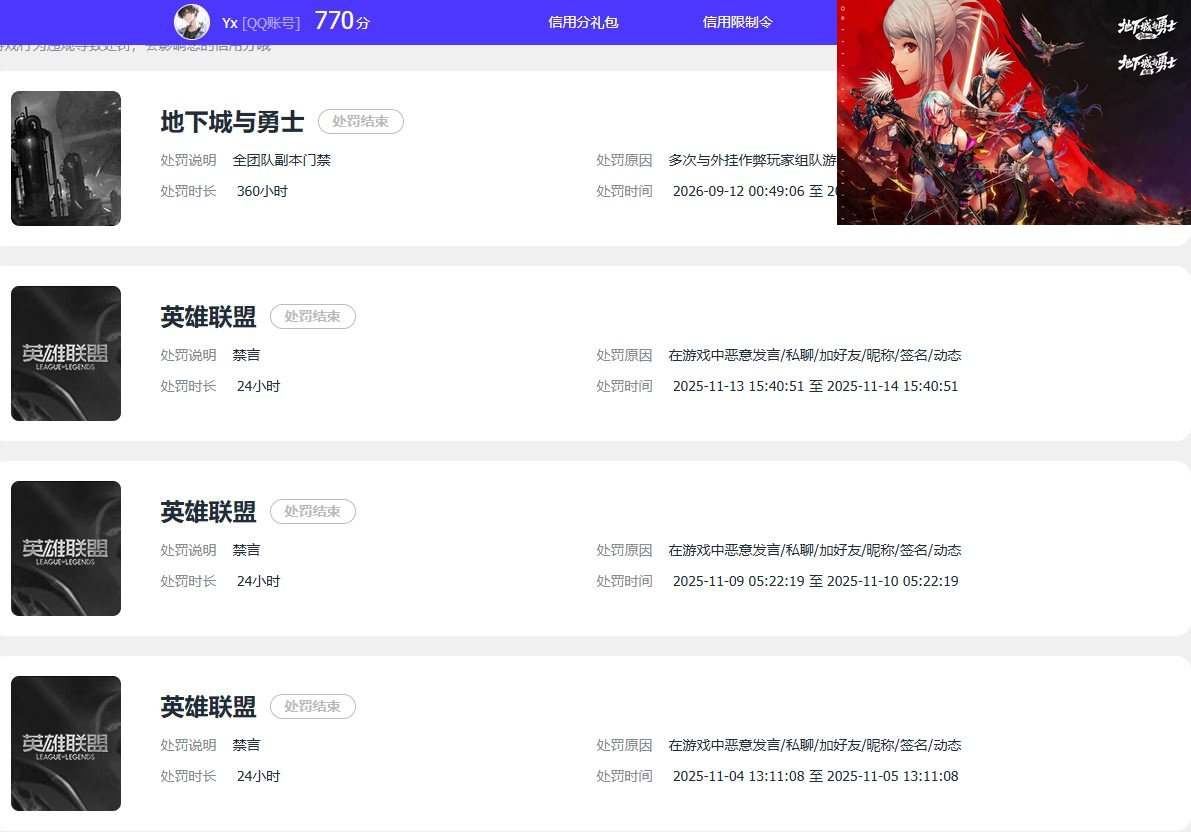Click the time range starting 2025-11-09 05:22:19
1191x832 pixels.
pyautogui.click(x=816, y=581)
